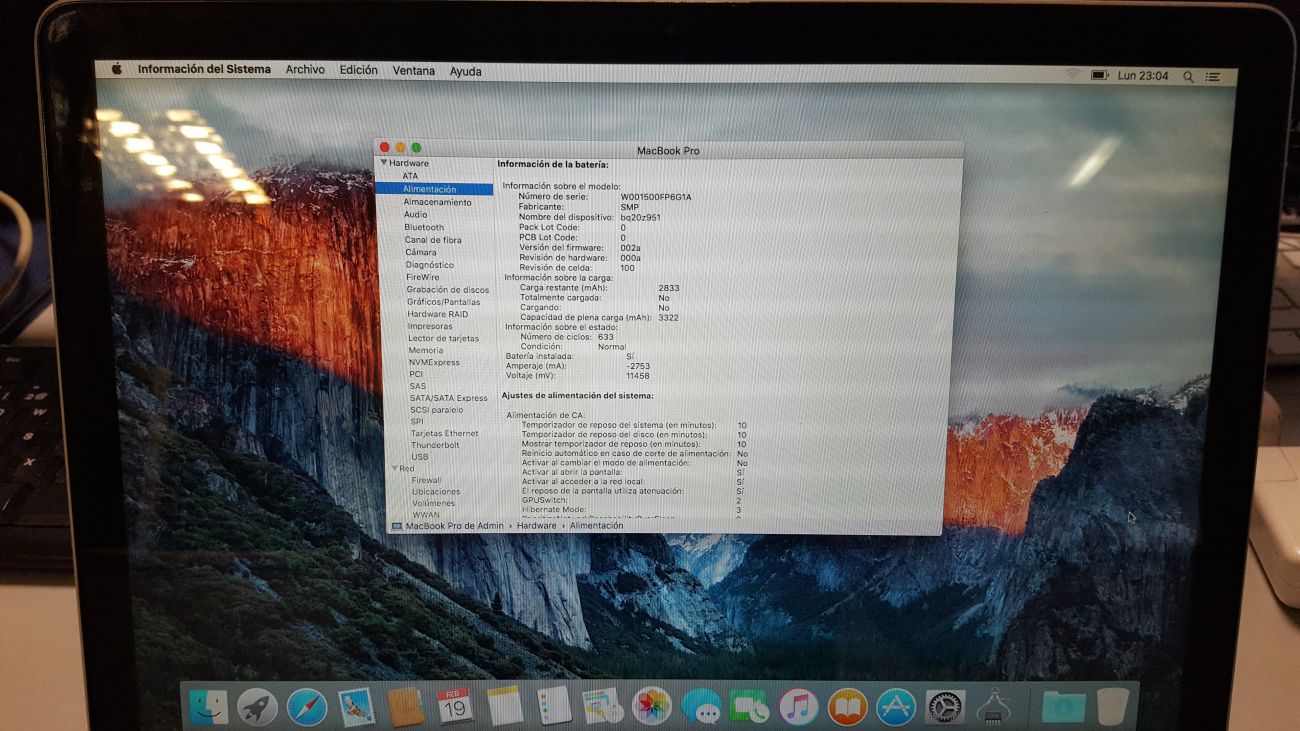Open Finder from the dock
Image resolution: width=1300 pixels, height=731 pixels.
209,707
